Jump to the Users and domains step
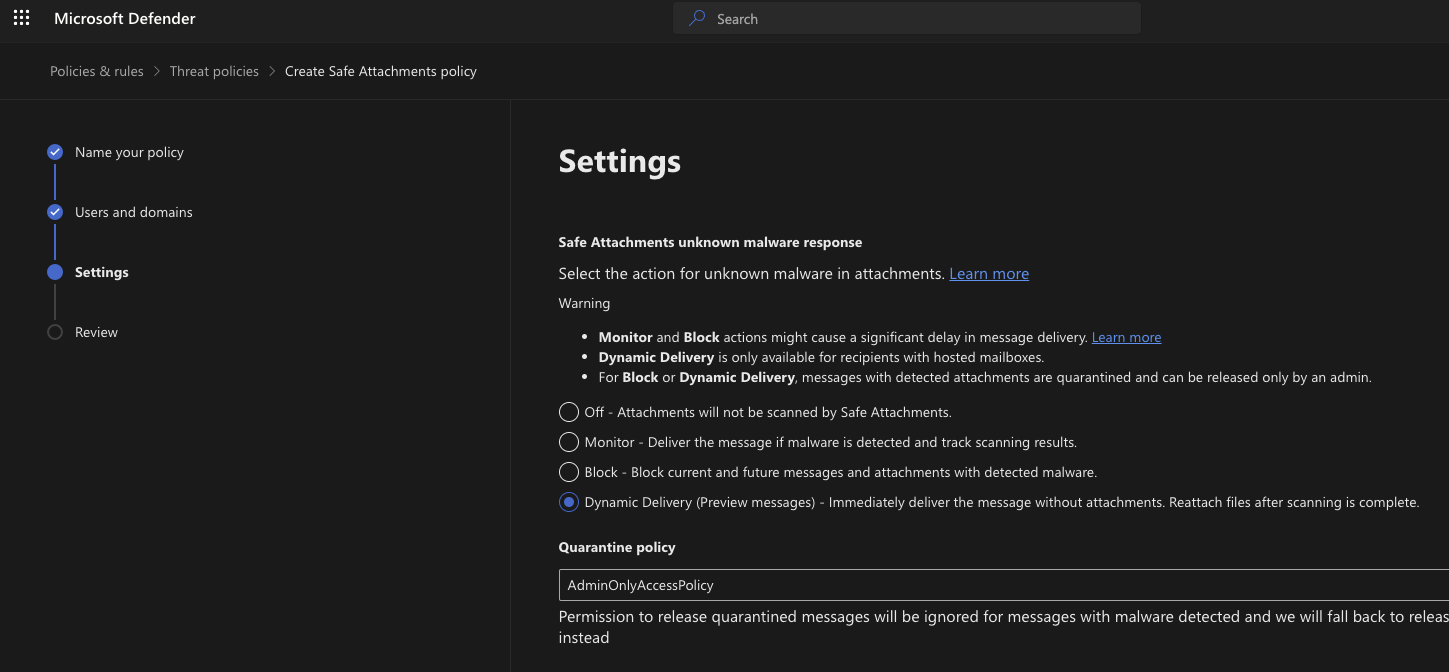This screenshot has width=1449, height=672. [x=134, y=212]
